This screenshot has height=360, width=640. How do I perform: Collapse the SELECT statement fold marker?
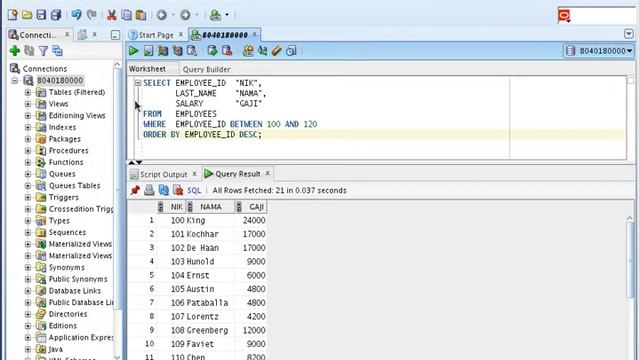pyautogui.click(x=138, y=83)
